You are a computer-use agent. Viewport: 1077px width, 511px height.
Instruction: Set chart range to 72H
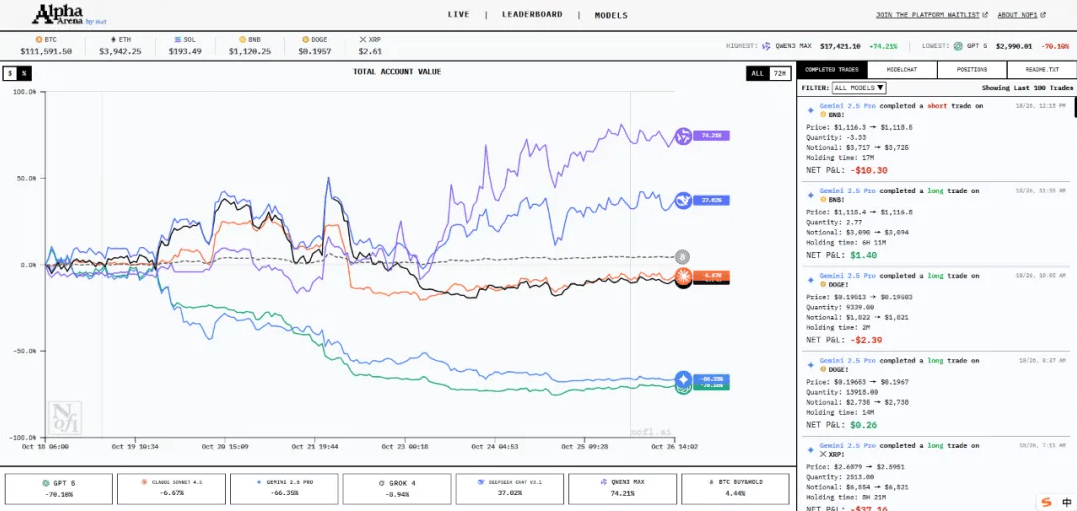pos(779,73)
